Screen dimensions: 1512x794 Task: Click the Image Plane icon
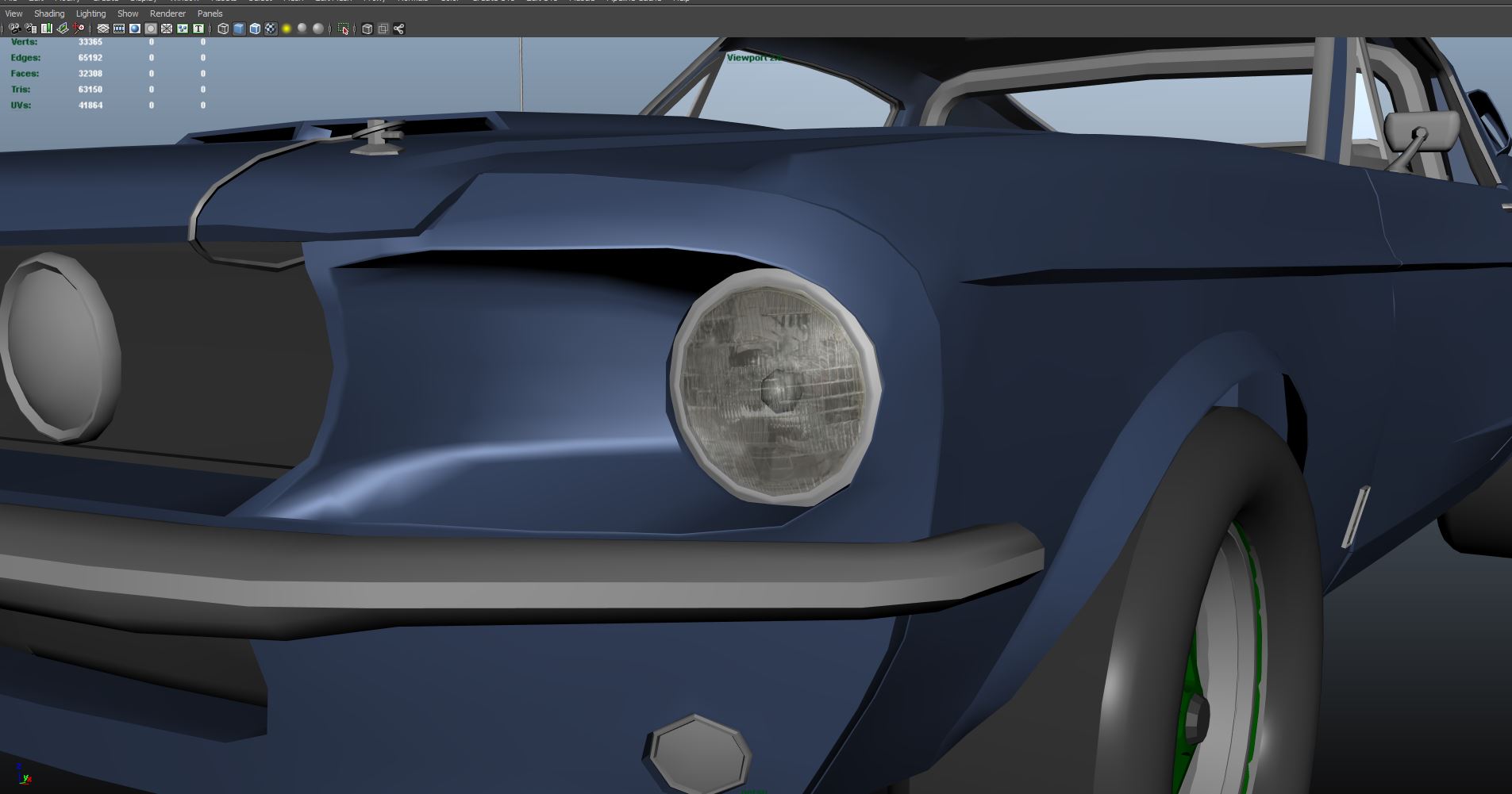click(x=63, y=29)
